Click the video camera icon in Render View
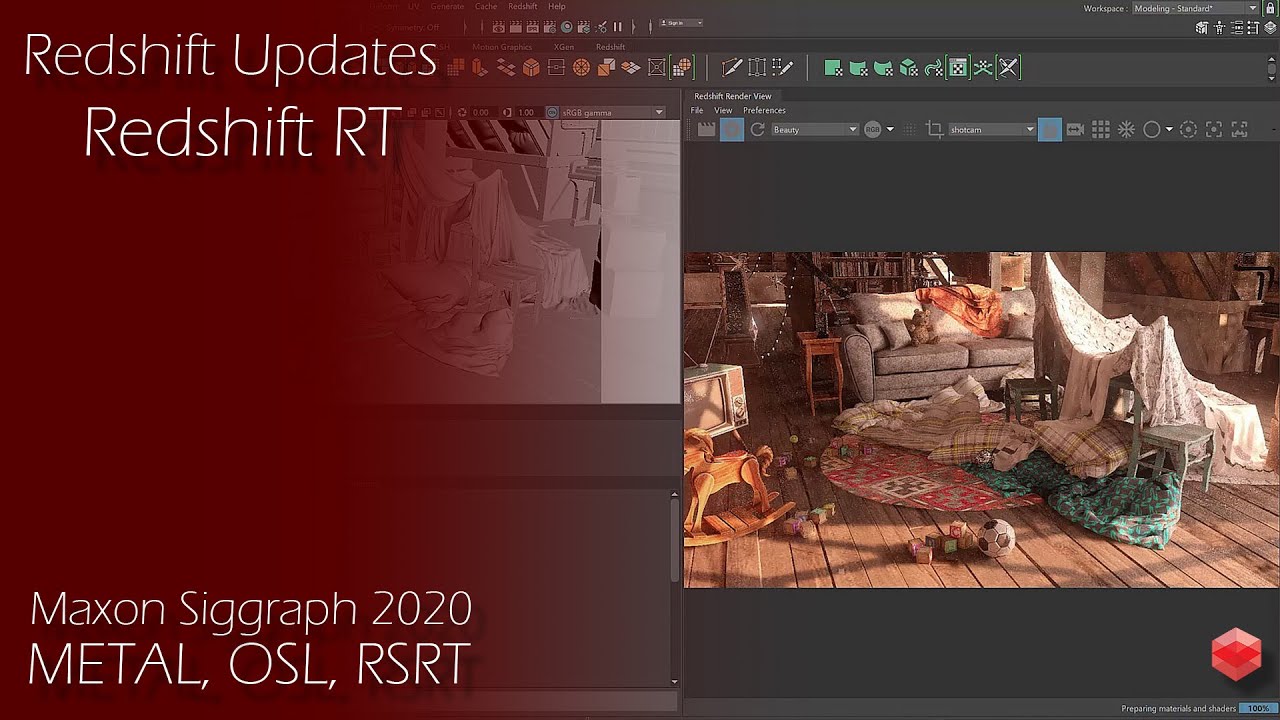Screen dimensions: 1280x720 click(x=1075, y=129)
